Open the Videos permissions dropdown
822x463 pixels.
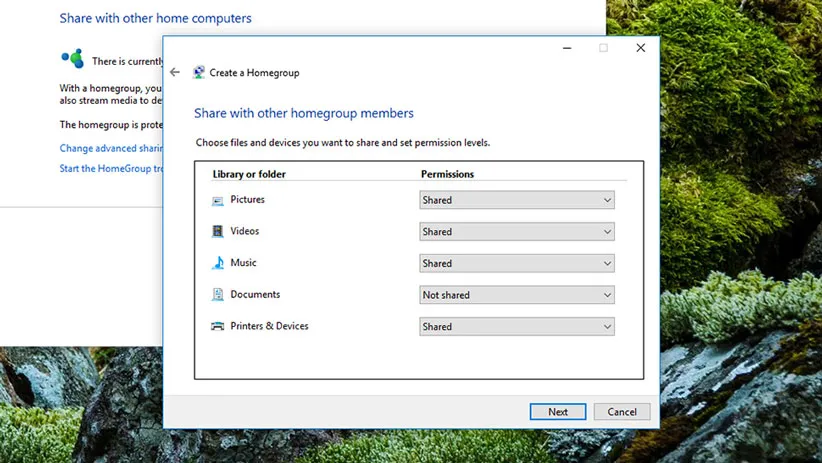pos(516,232)
